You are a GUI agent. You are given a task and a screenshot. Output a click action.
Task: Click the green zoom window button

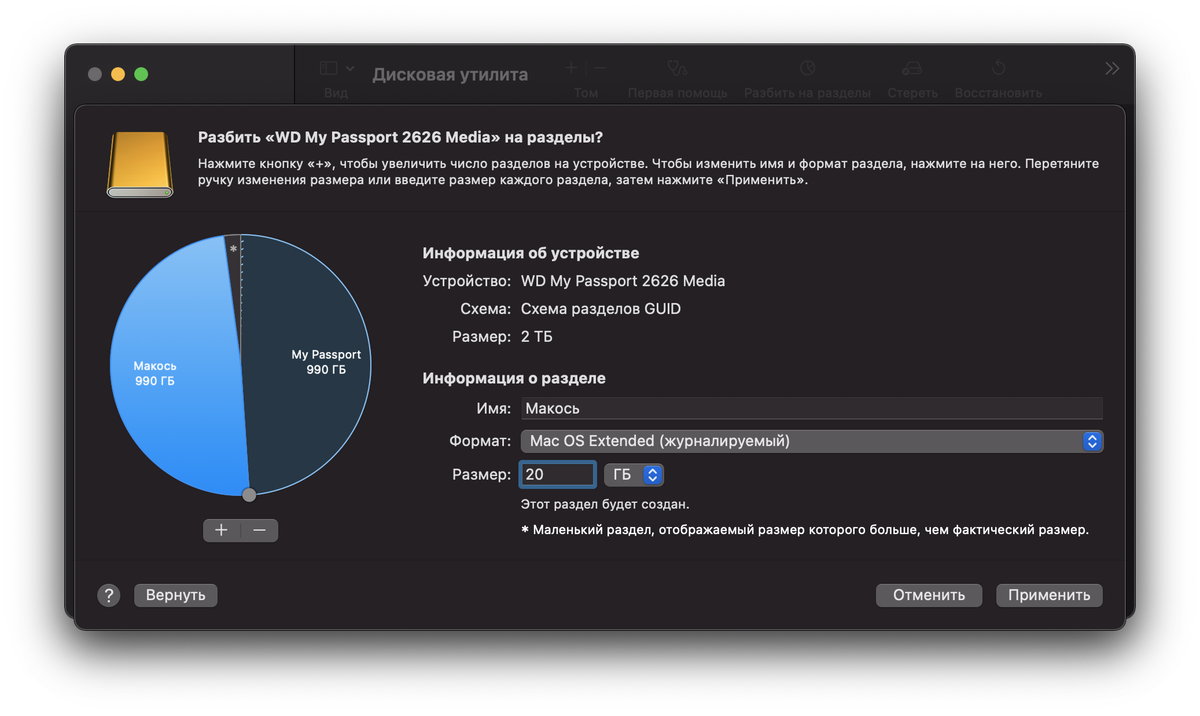click(141, 74)
